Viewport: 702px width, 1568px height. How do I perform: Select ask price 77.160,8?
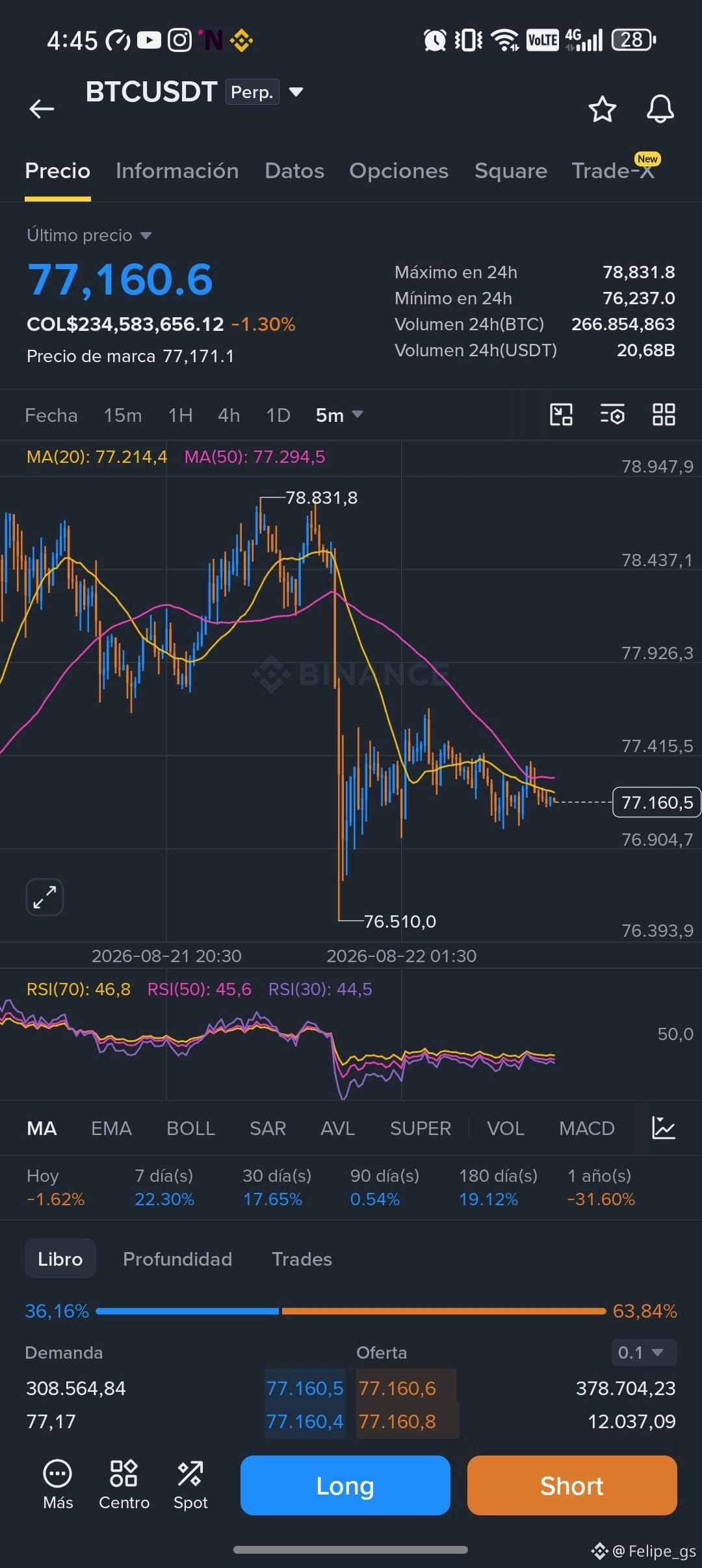pyautogui.click(x=397, y=1421)
